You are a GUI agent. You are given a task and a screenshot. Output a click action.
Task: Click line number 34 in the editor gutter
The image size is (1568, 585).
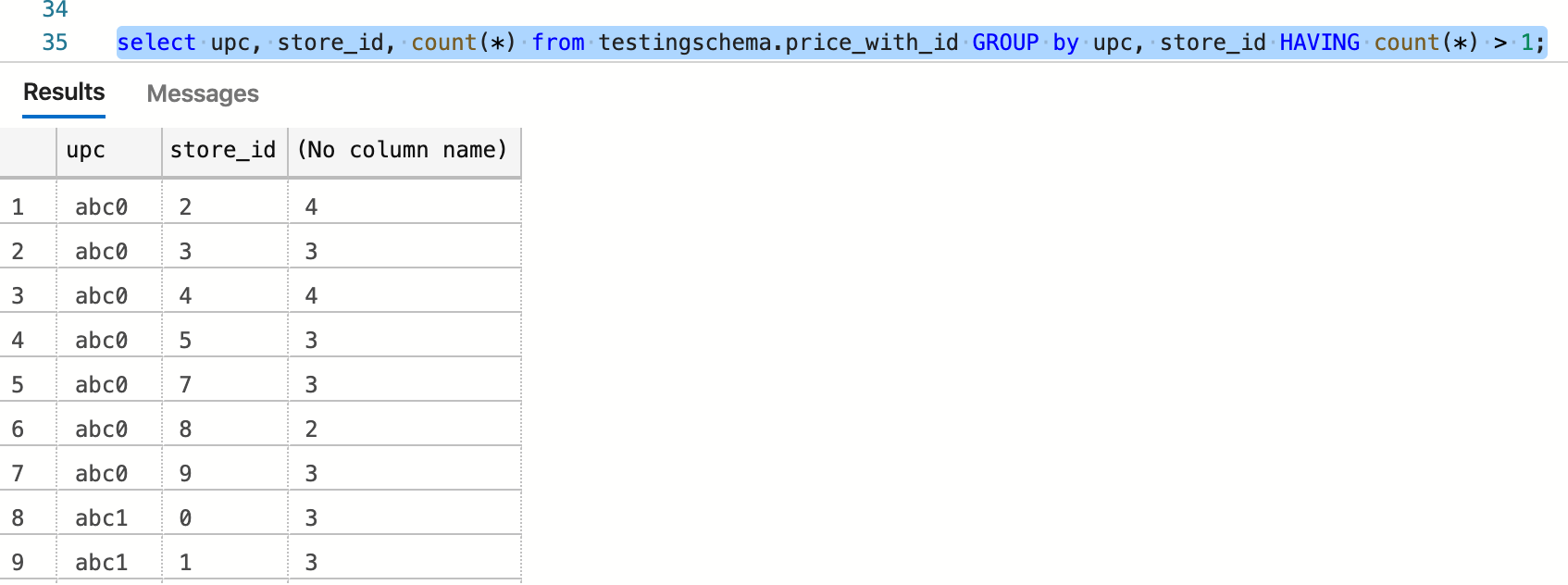coord(57,10)
